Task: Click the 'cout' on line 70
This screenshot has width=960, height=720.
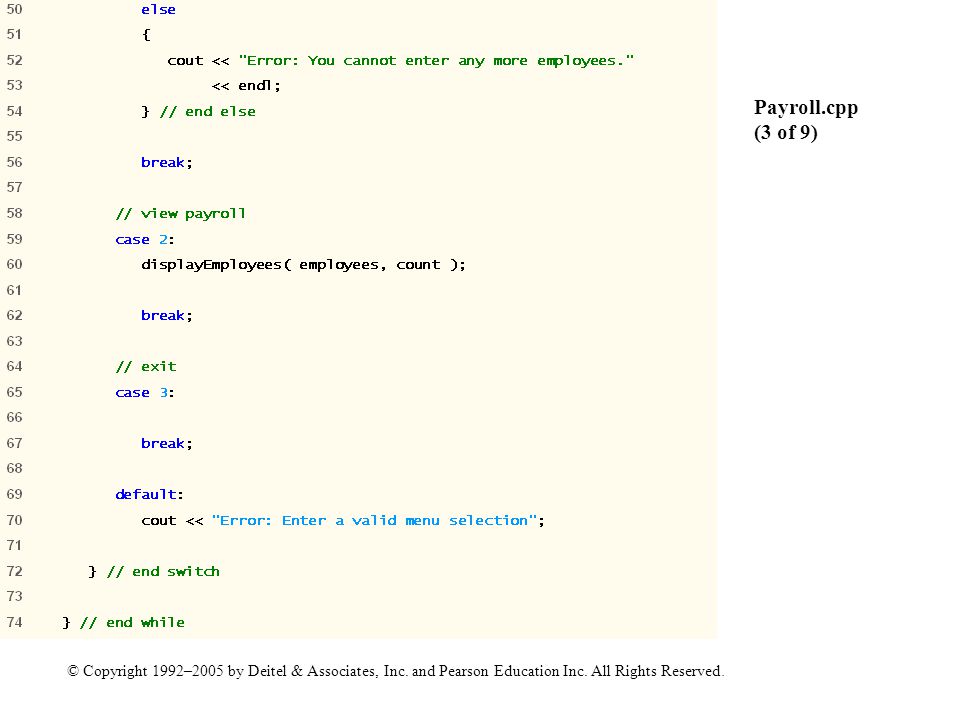Action: pyautogui.click(x=159, y=521)
